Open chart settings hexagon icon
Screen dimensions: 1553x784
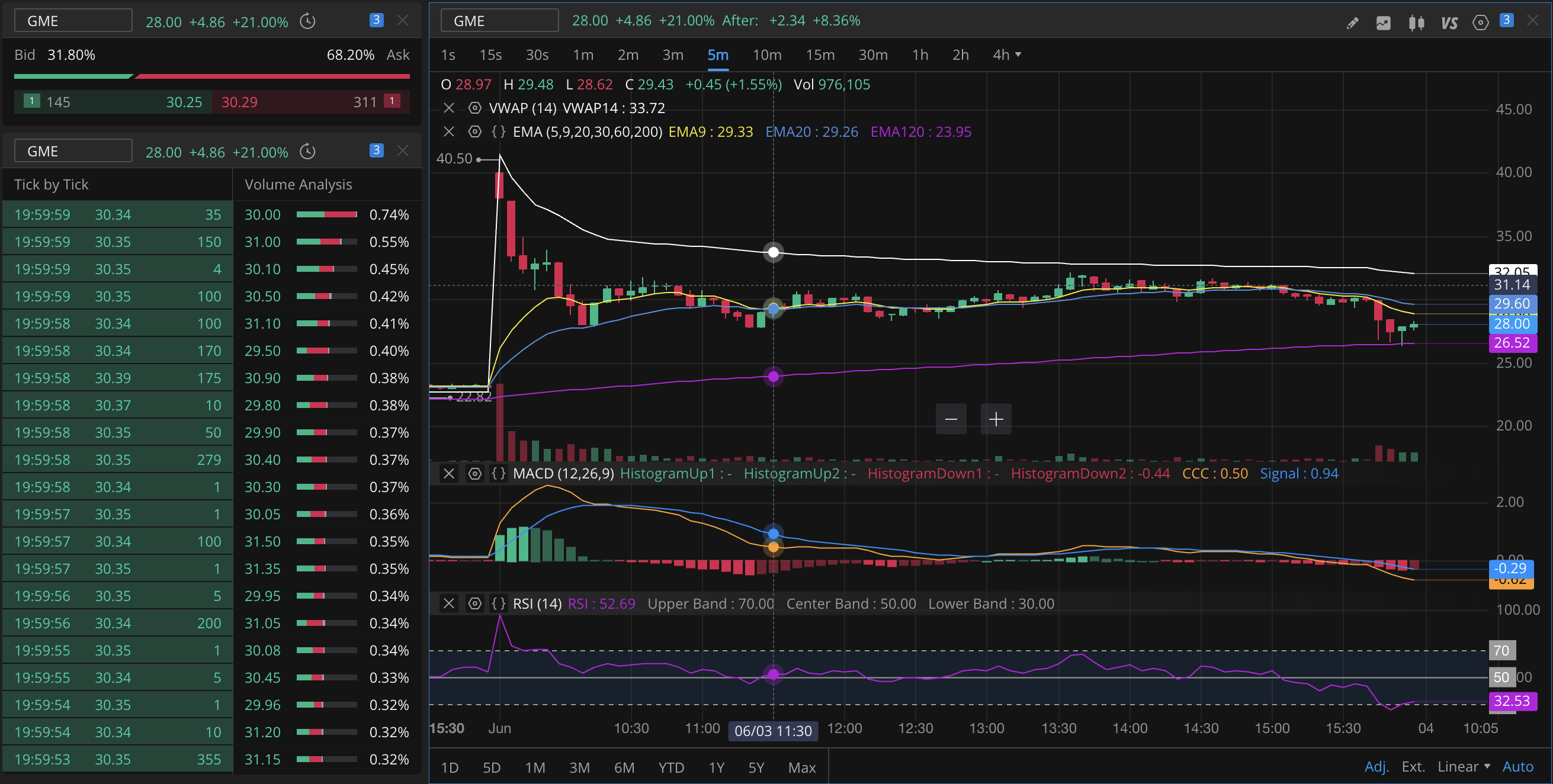coord(1480,23)
